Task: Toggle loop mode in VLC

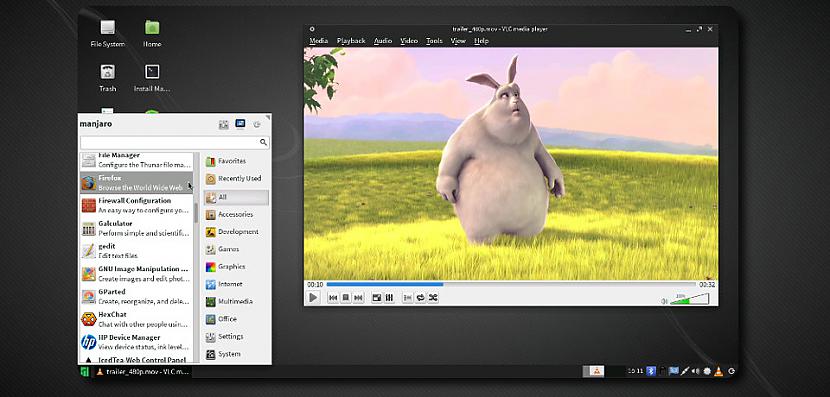Action: (420, 298)
